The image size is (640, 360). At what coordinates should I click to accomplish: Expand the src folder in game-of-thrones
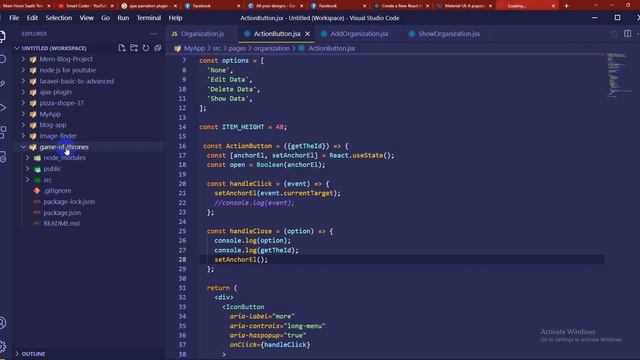(27, 180)
